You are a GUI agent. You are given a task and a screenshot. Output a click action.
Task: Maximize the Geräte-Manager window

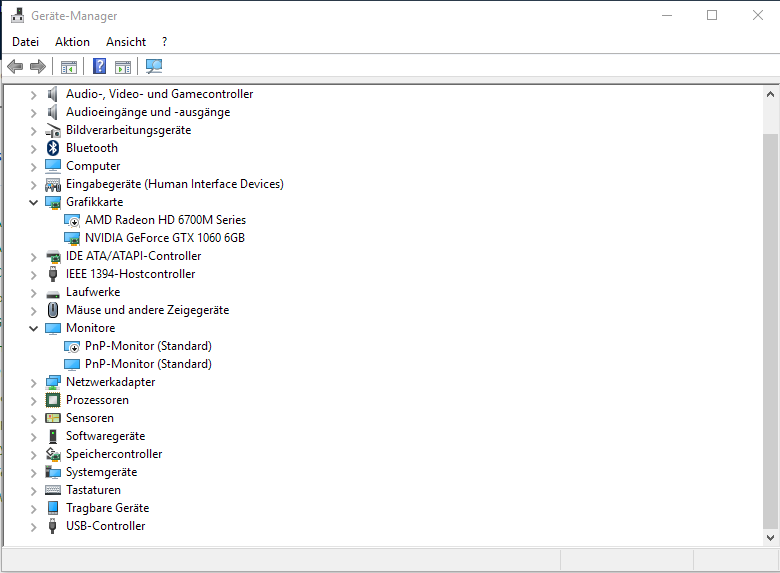[712, 15]
